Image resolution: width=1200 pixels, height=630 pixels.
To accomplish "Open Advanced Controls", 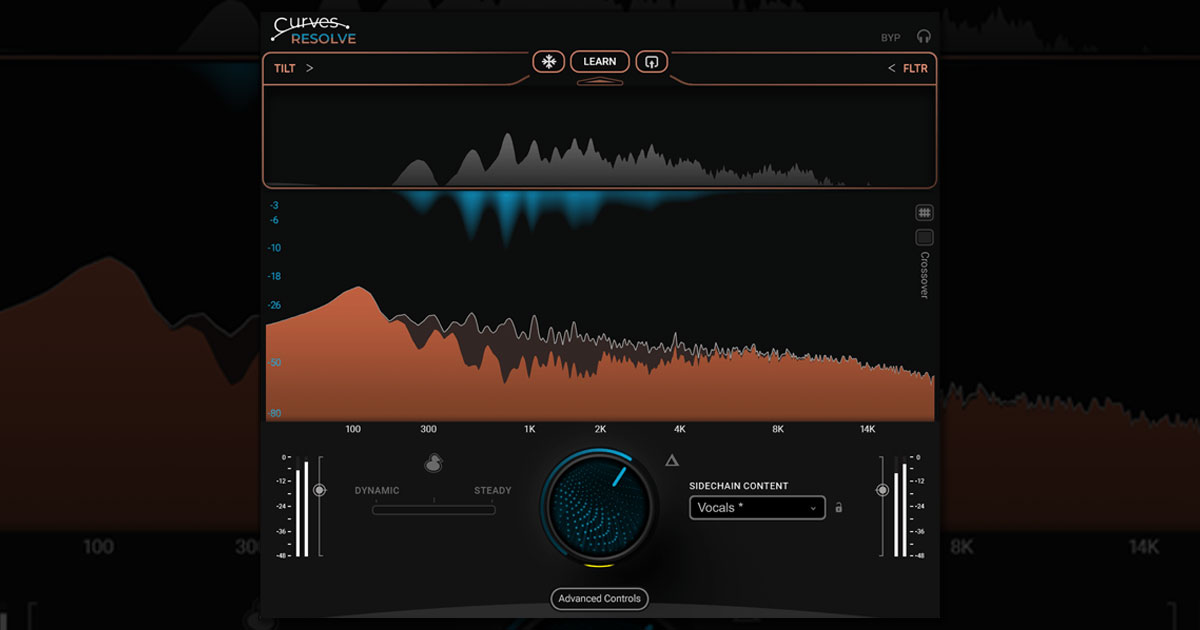I will point(599,598).
